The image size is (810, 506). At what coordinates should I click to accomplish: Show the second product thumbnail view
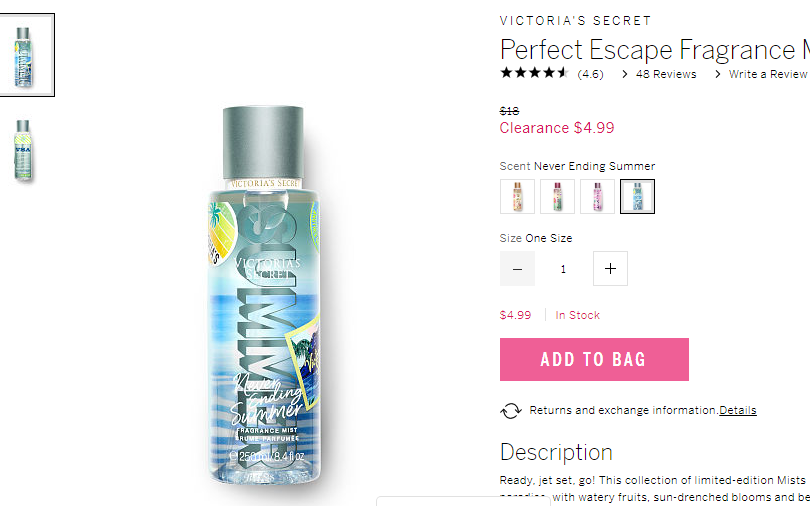(23, 150)
